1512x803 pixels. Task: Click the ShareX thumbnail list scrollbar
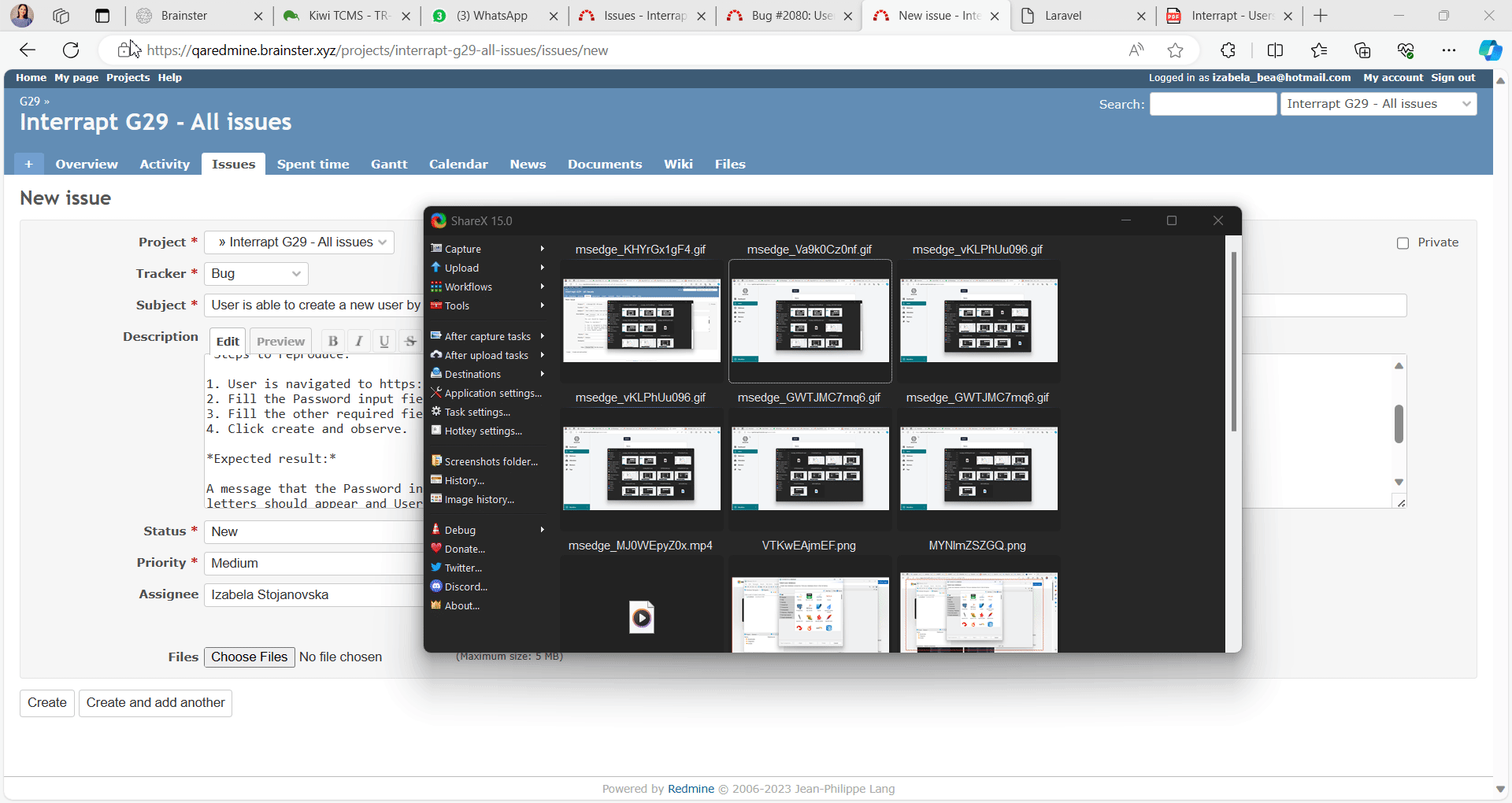(1233, 342)
